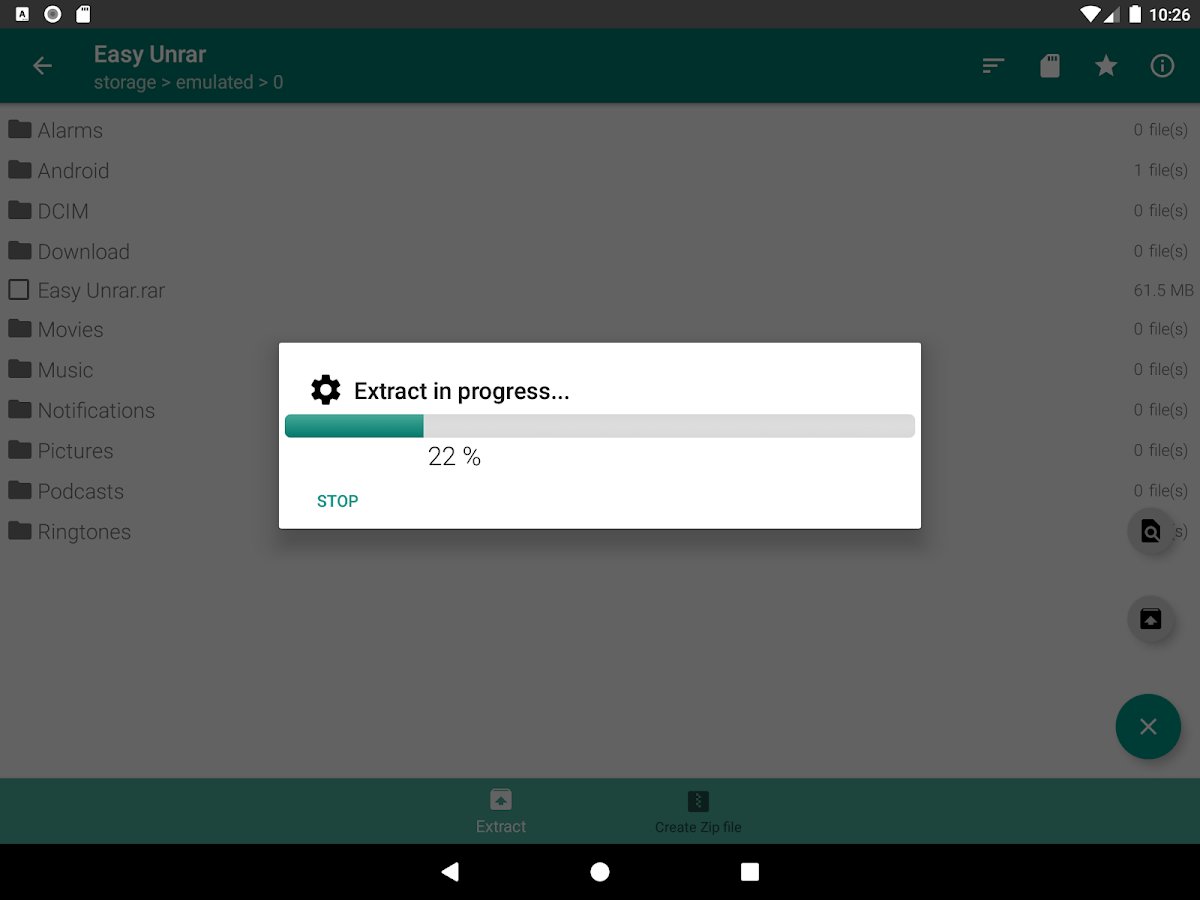Select Extract in the bottom bar
1200x900 pixels.
[x=501, y=811]
